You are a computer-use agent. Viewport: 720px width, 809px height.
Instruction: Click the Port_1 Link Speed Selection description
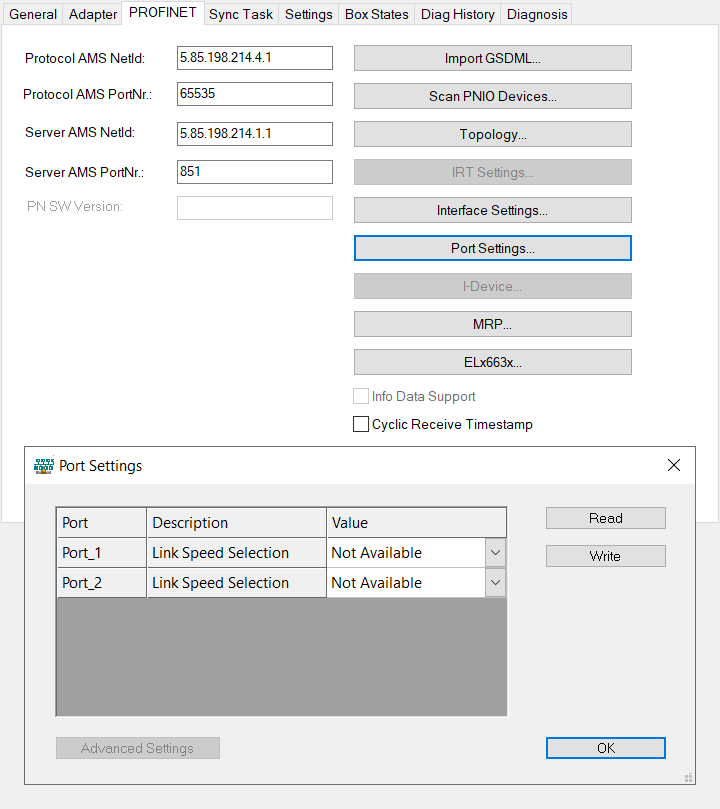(237, 553)
